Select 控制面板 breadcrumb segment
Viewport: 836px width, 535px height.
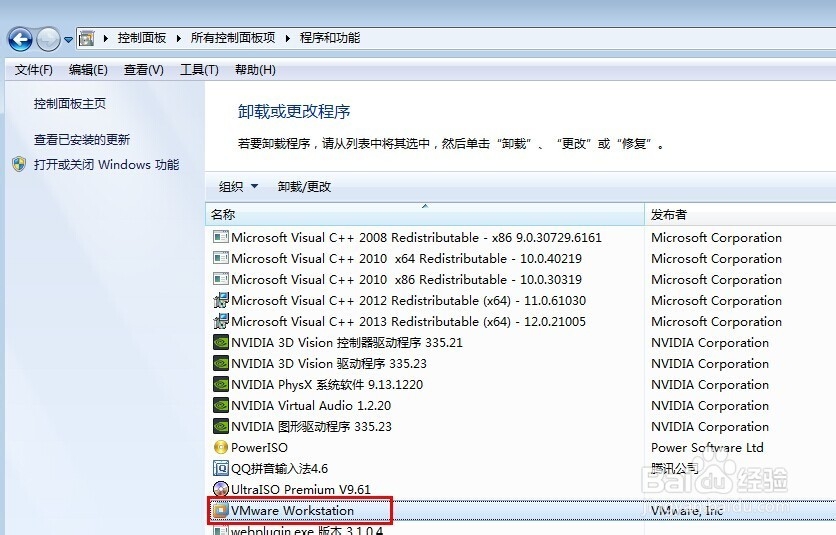142,38
